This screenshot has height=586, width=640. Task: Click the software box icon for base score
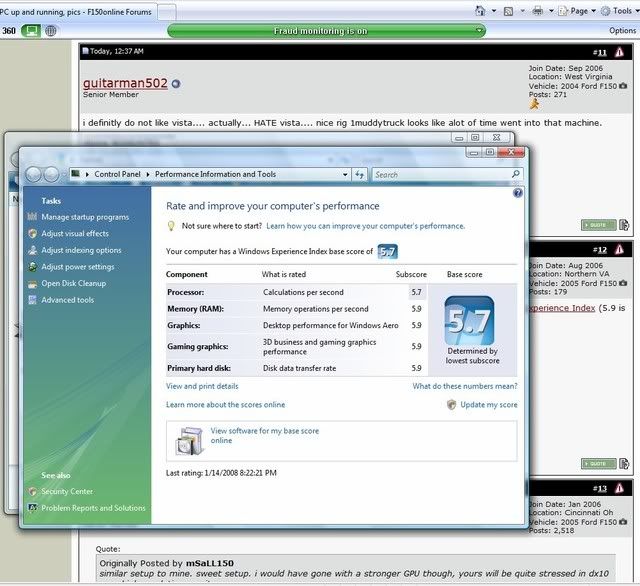[x=189, y=439]
